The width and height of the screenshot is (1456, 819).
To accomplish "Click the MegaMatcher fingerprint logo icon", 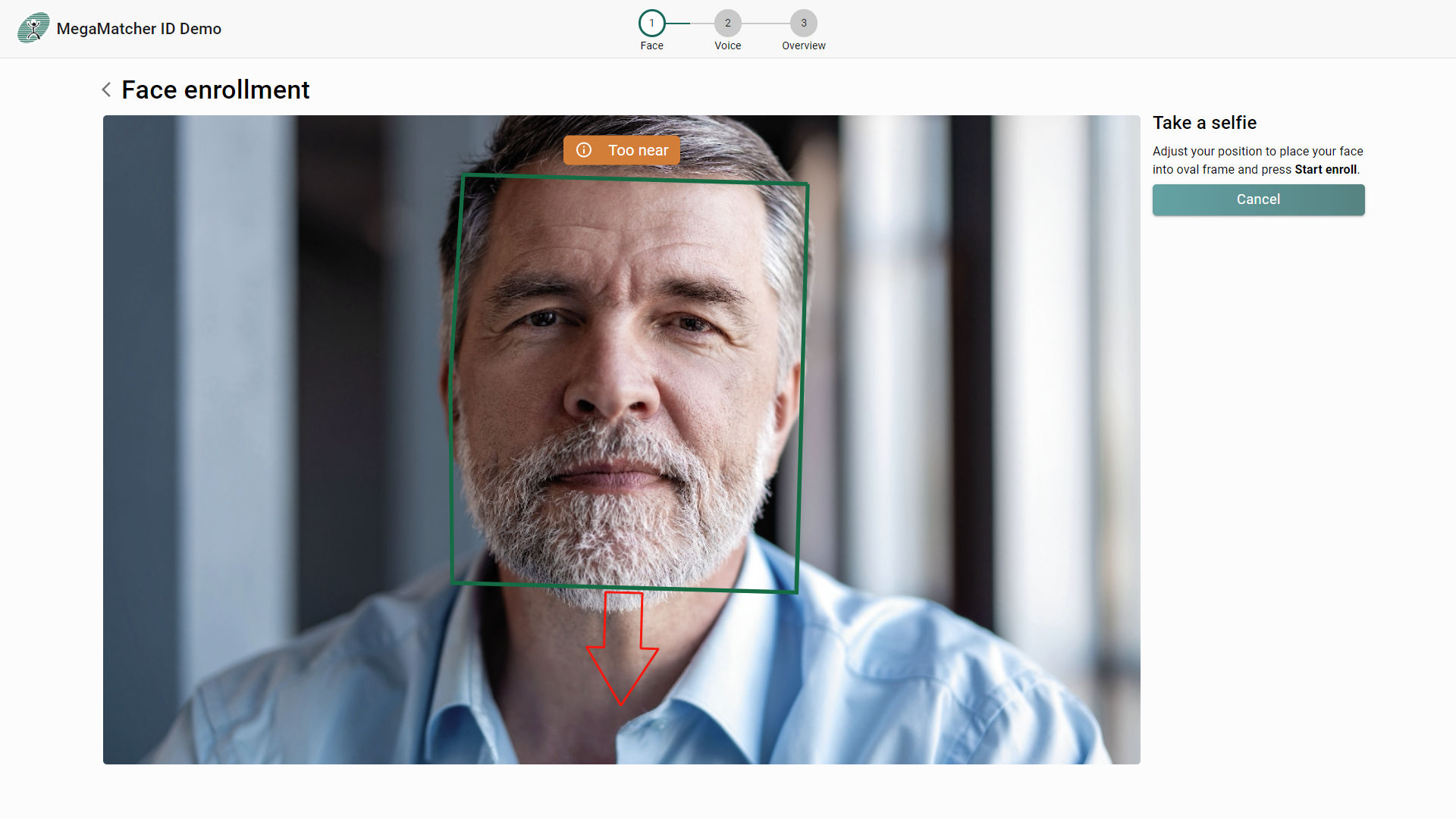I will tap(33, 28).
